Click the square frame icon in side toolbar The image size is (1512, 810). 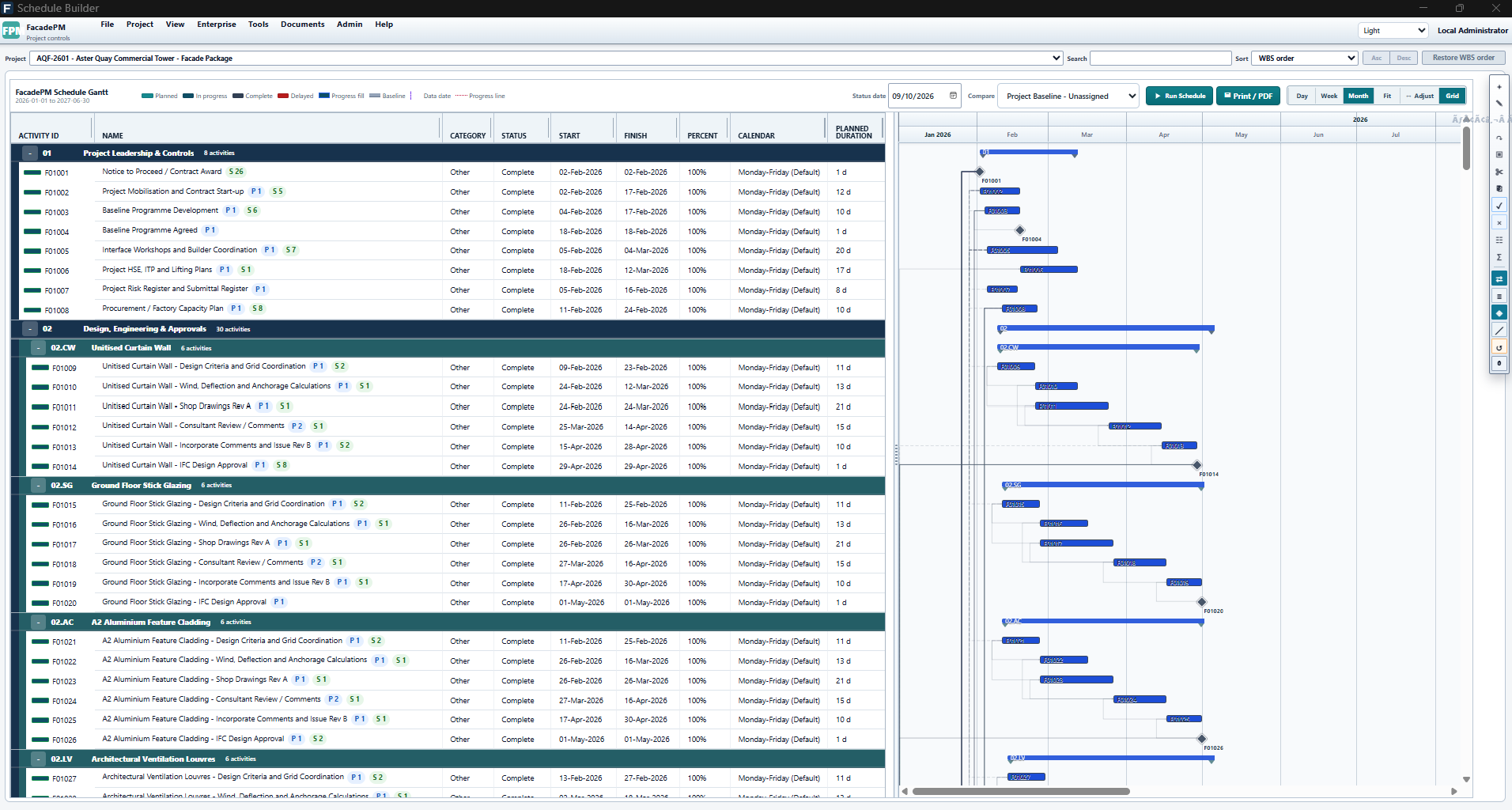click(x=1499, y=154)
